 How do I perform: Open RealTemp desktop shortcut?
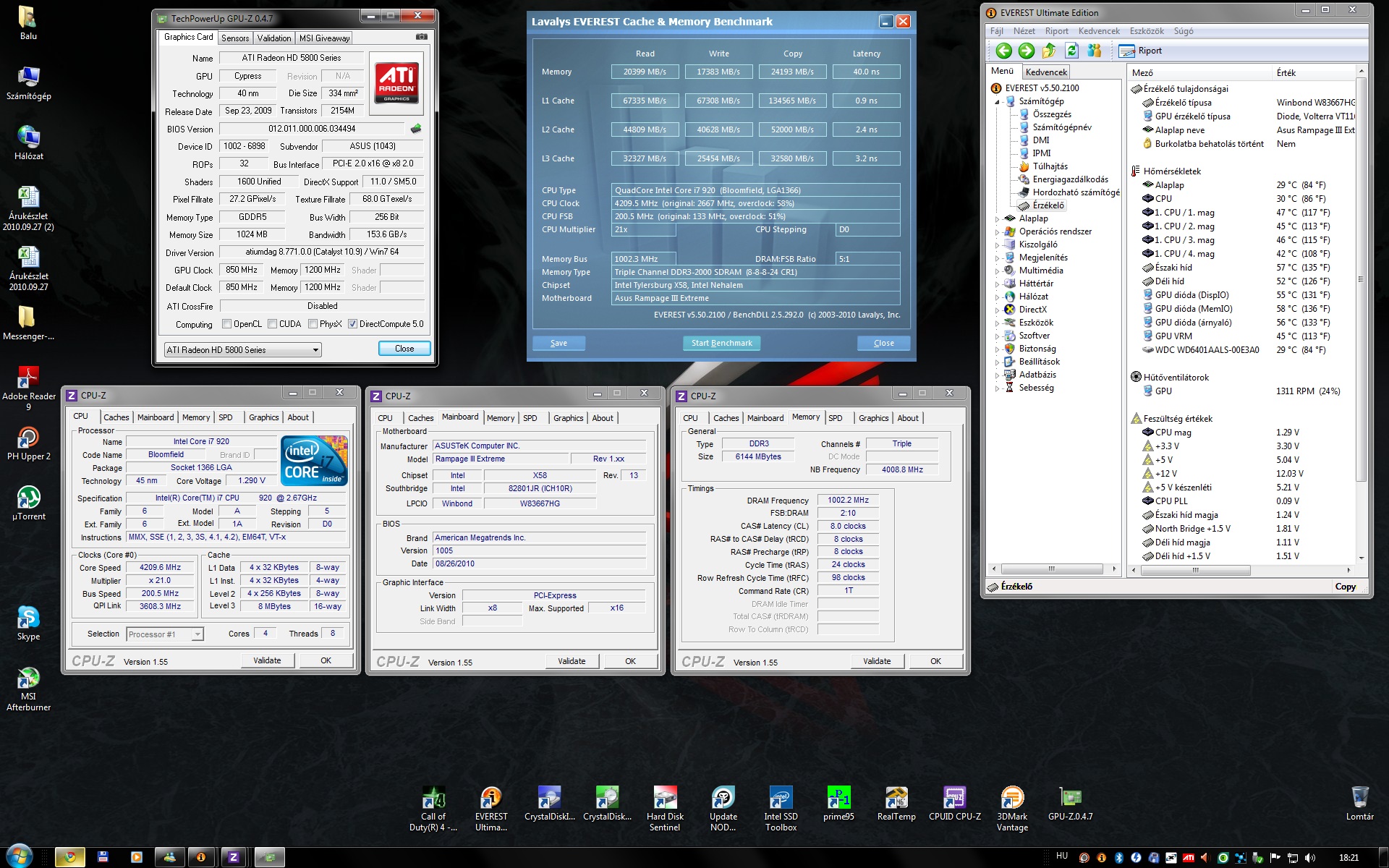pyautogui.click(x=896, y=804)
